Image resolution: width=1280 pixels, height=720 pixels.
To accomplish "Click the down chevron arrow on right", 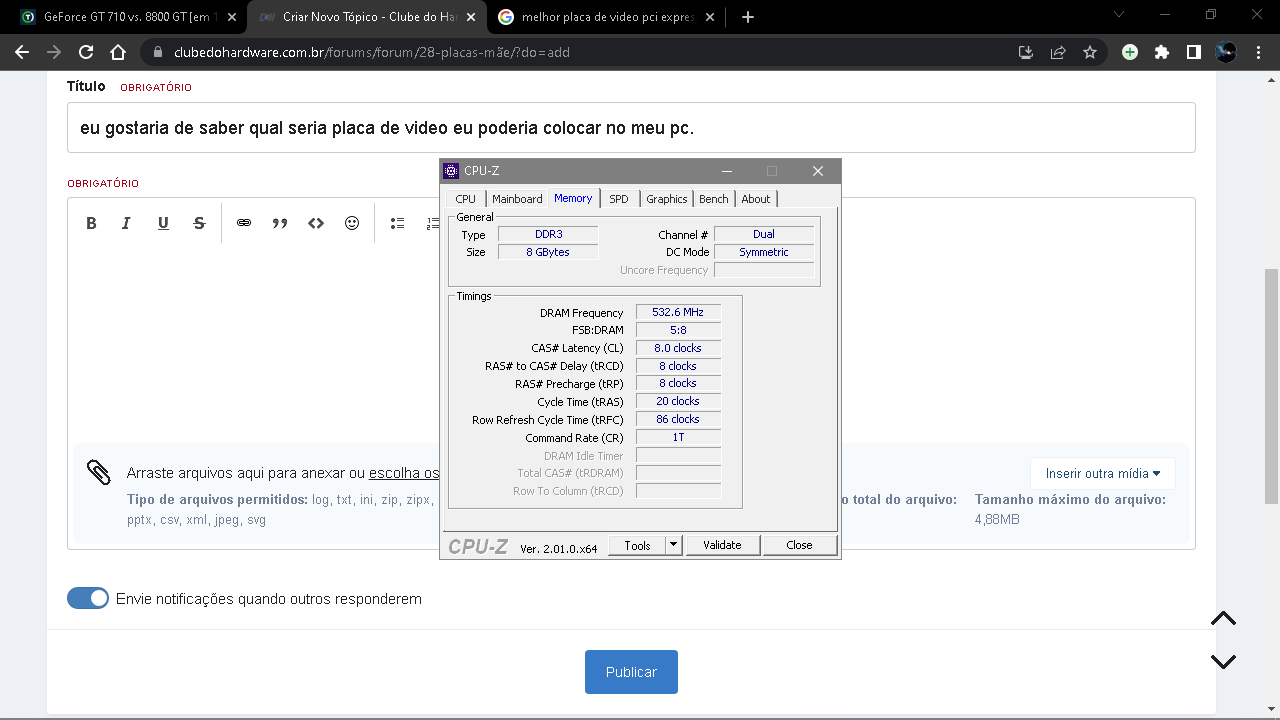I will (x=1223, y=661).
